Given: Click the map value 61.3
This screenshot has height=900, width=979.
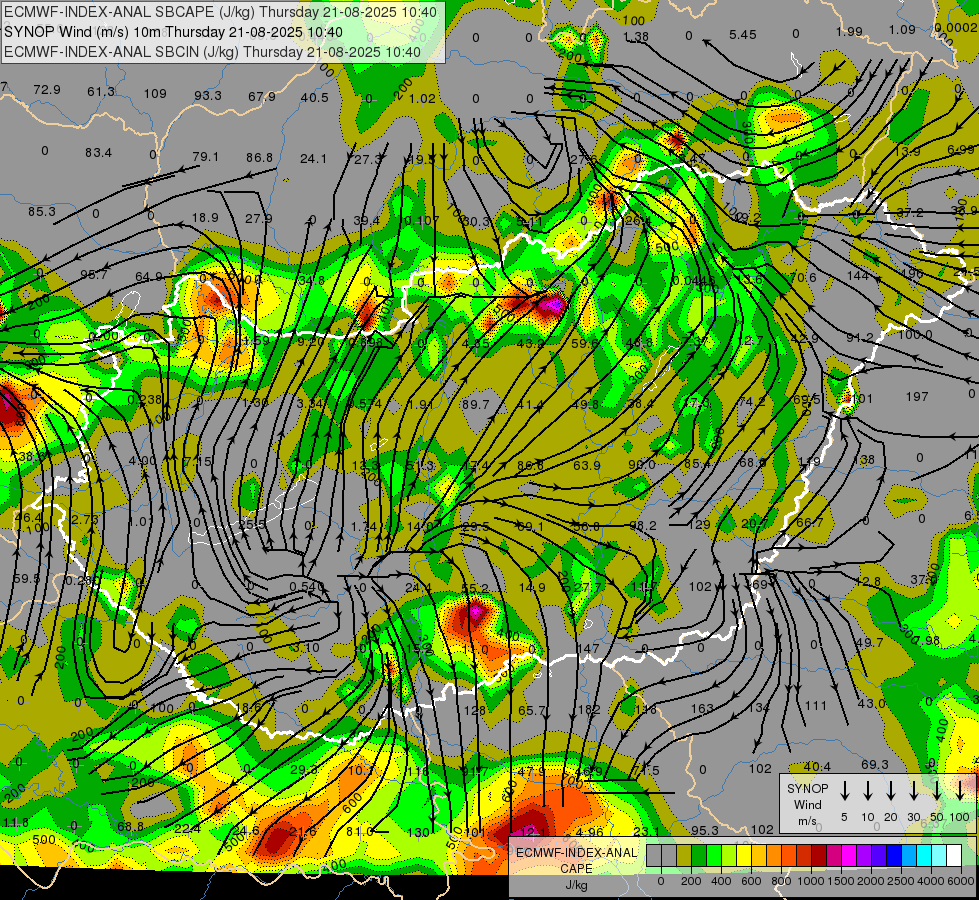Looking at the screenshot, I should (101, 92).
